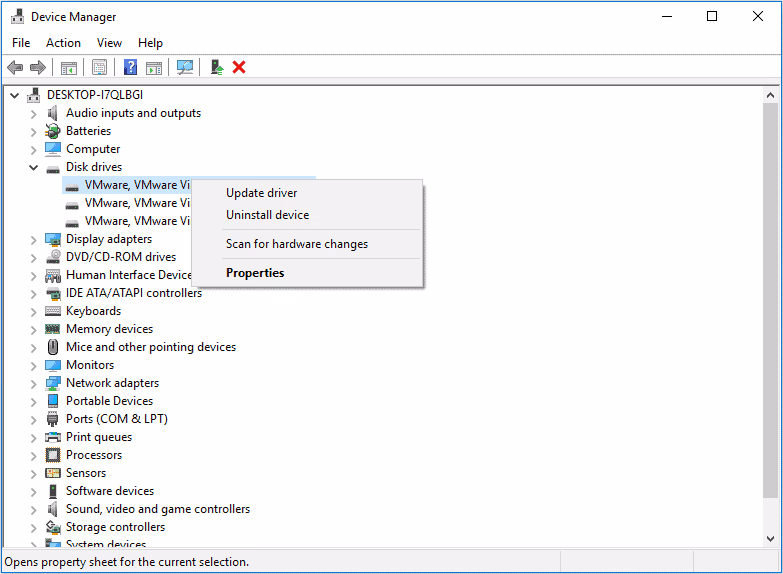Click the Processors category icon
Image resolution: width=783 pixels, height=574 pixels.
pos(53,455)
